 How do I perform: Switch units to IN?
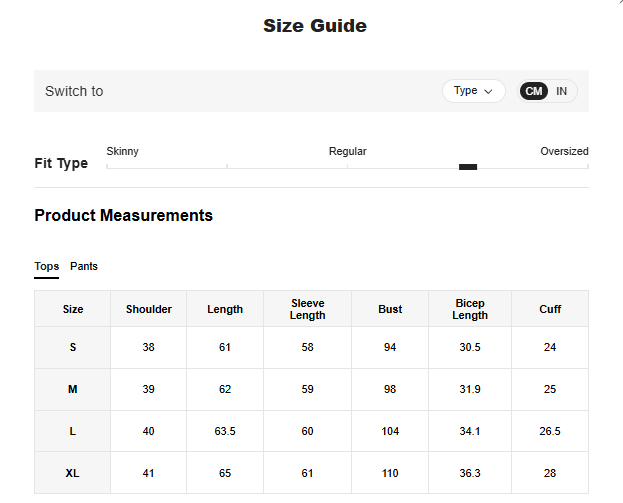pos(562,91)
